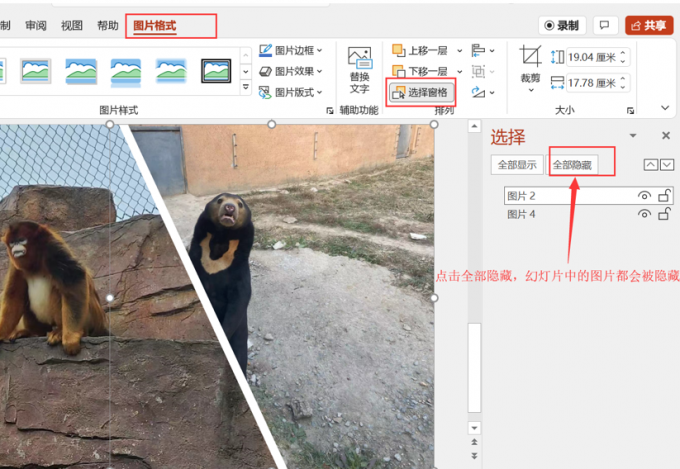Expand the 裁剪 crop dropdown arrow
Screen dimensions: 680x469
531,90
